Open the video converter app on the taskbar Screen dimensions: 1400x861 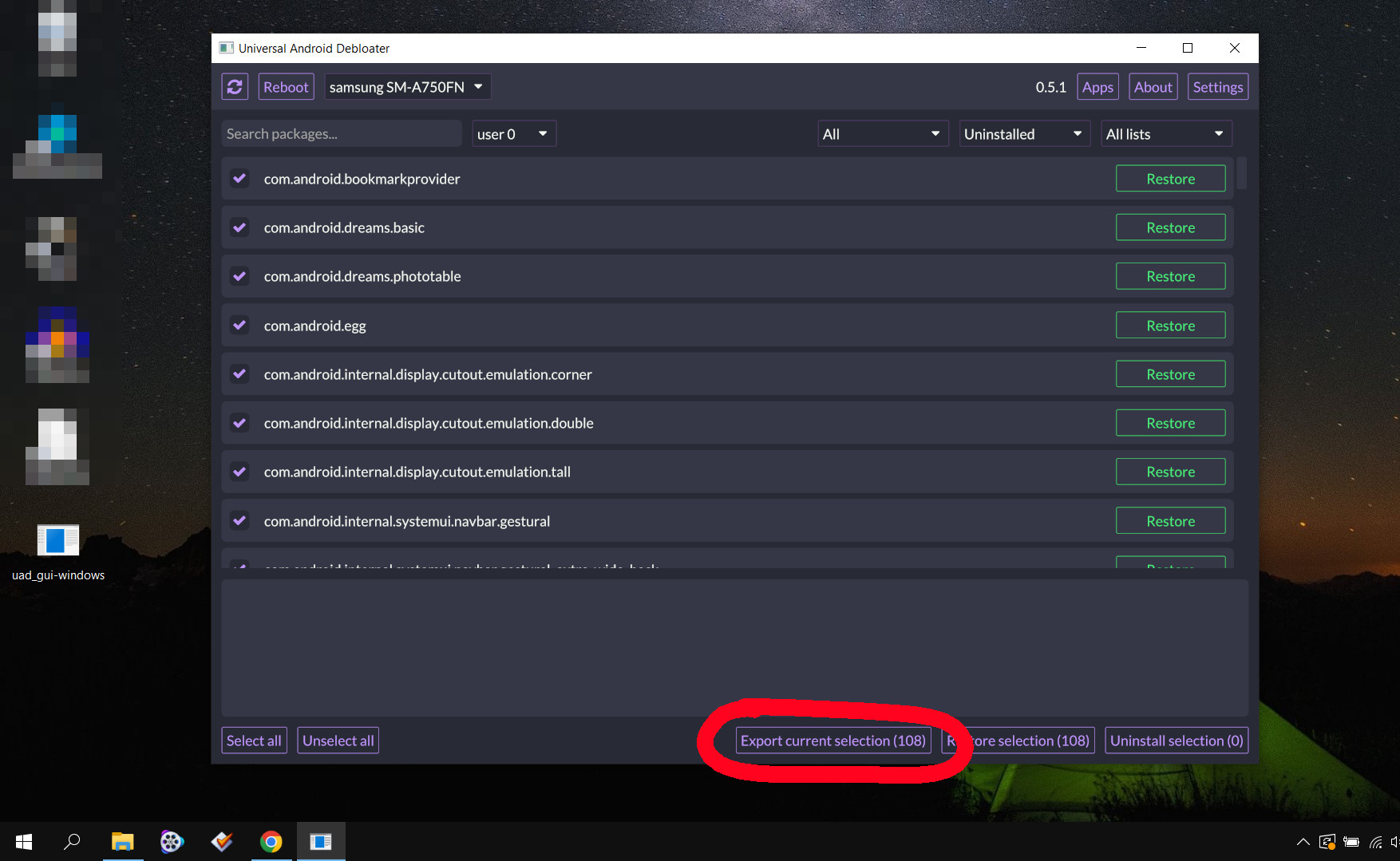pos(172,841)
